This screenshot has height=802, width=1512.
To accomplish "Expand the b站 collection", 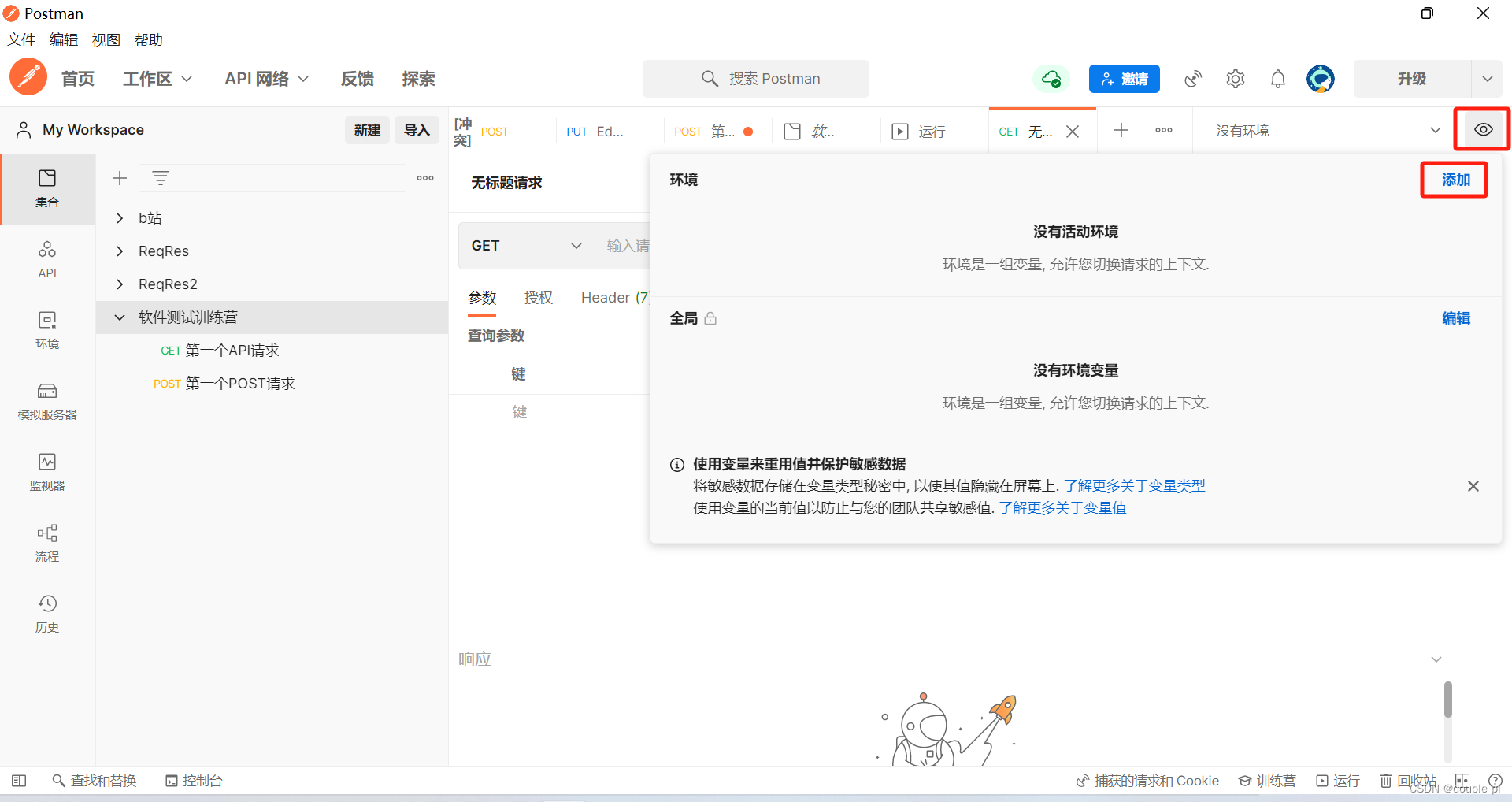I will pos(120,218).
